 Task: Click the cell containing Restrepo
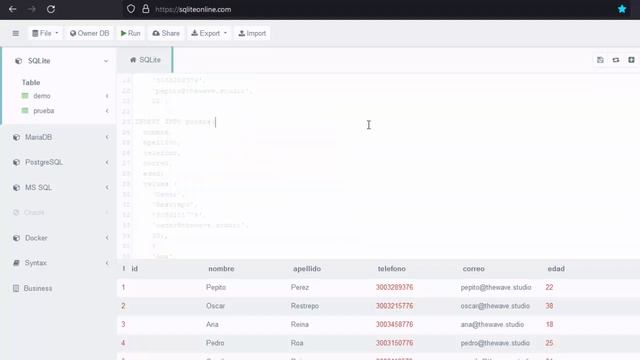coord(304,306)
